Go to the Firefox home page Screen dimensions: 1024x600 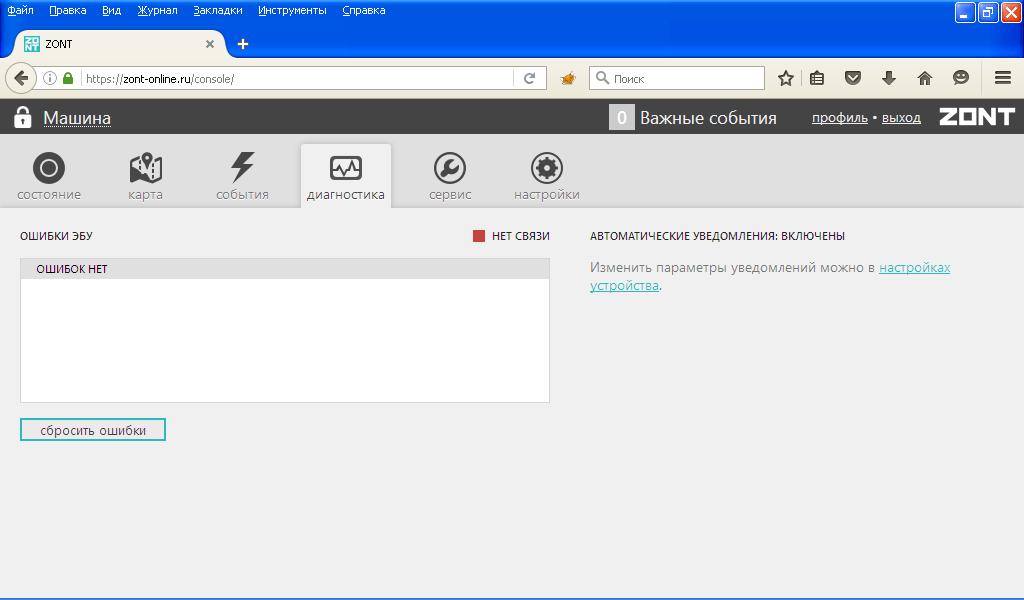coord(924,78)
